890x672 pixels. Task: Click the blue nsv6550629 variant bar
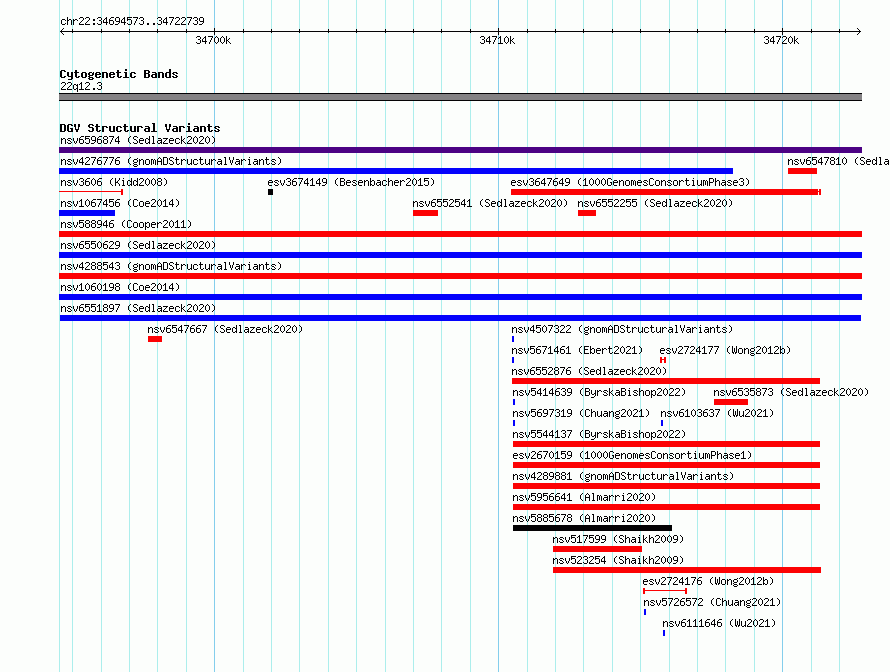click(460, 255)
